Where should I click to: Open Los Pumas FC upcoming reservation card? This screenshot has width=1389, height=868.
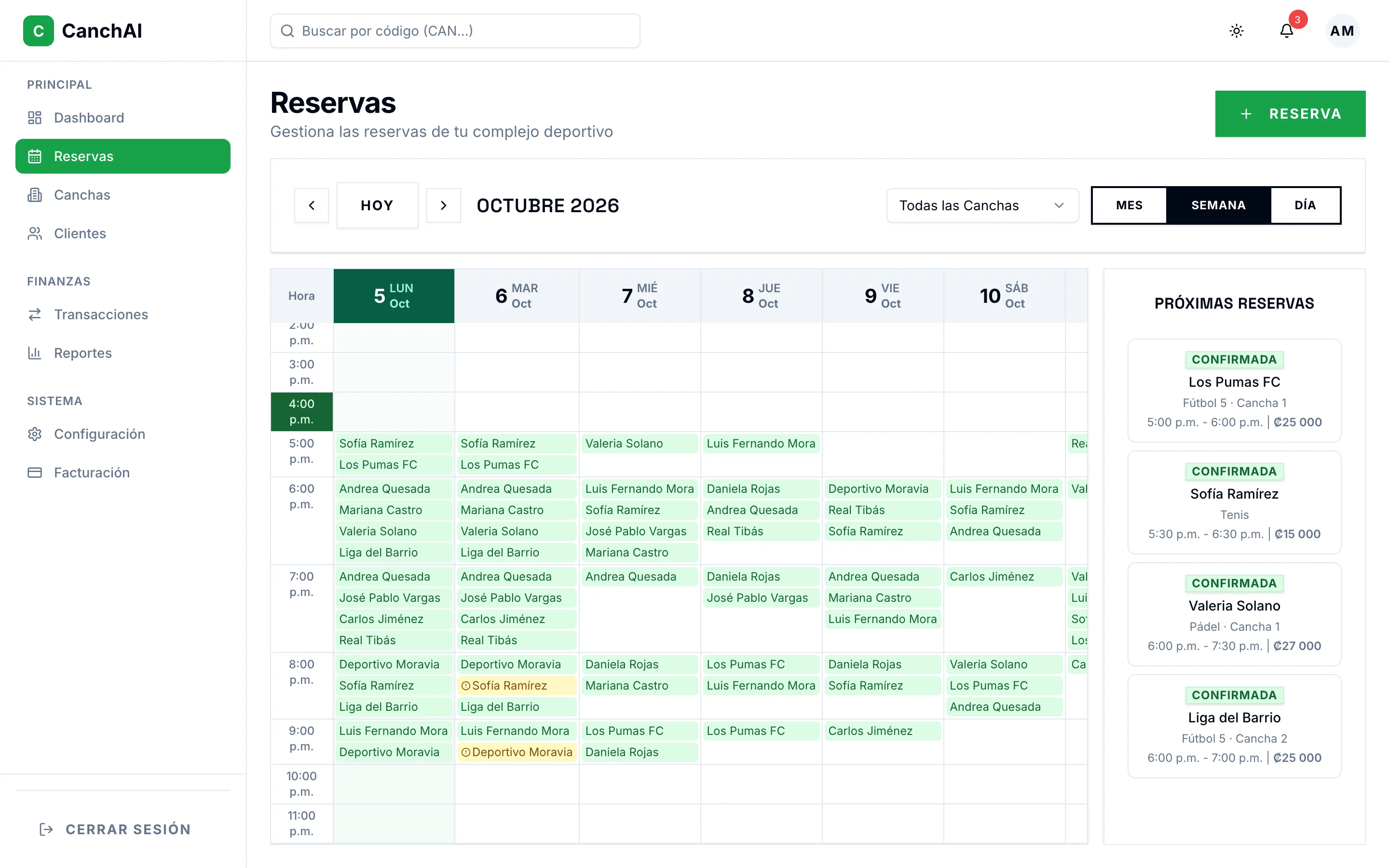[1234, 391]
